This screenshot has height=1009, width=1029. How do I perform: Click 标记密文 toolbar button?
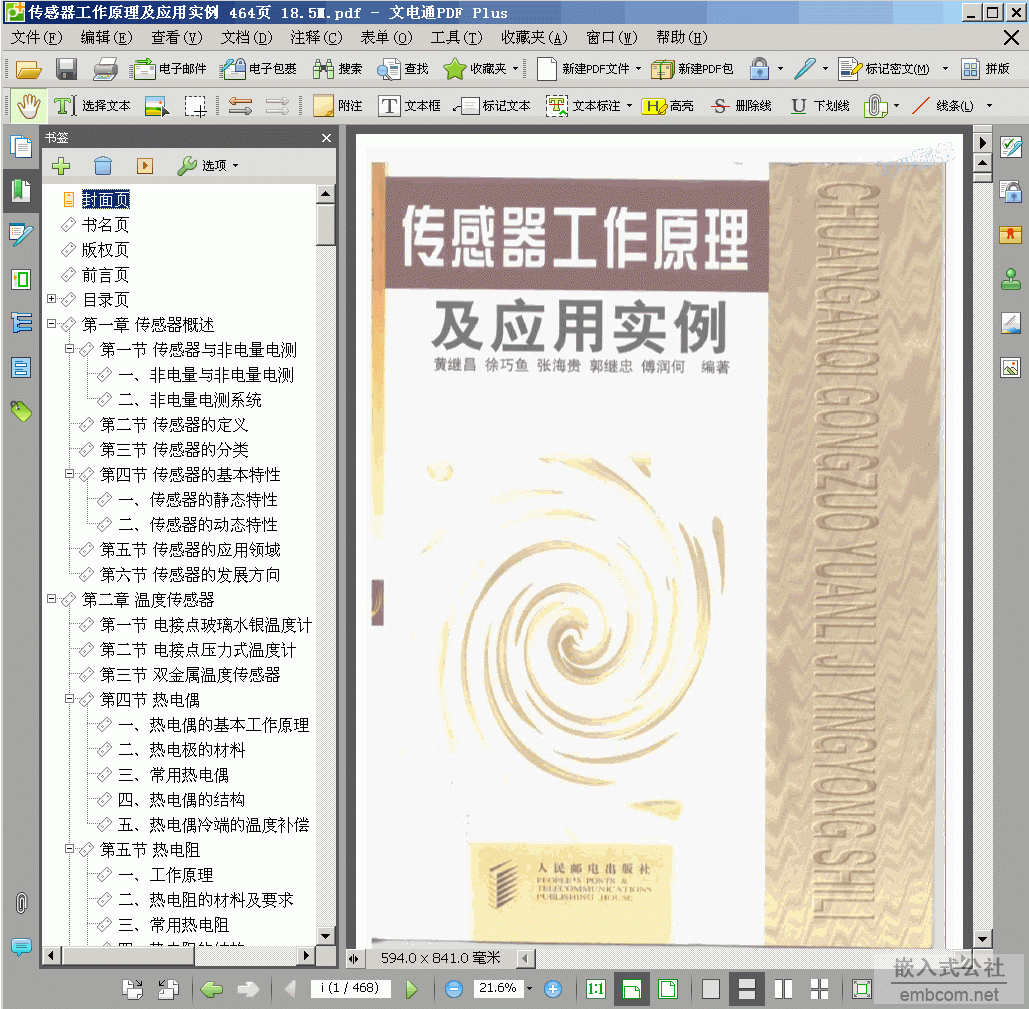coord(884,69)
